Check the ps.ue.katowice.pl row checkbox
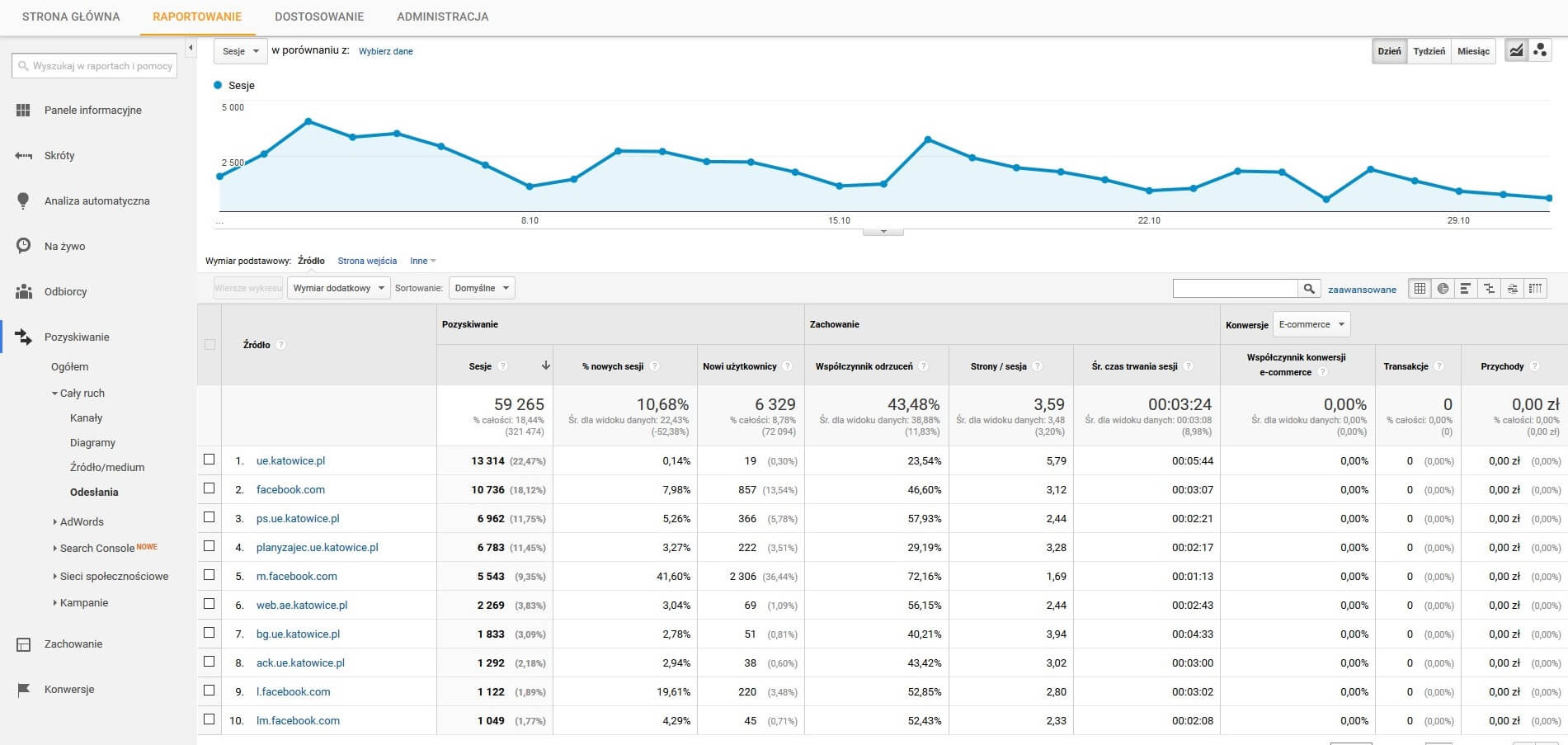 tap(210, 517)
